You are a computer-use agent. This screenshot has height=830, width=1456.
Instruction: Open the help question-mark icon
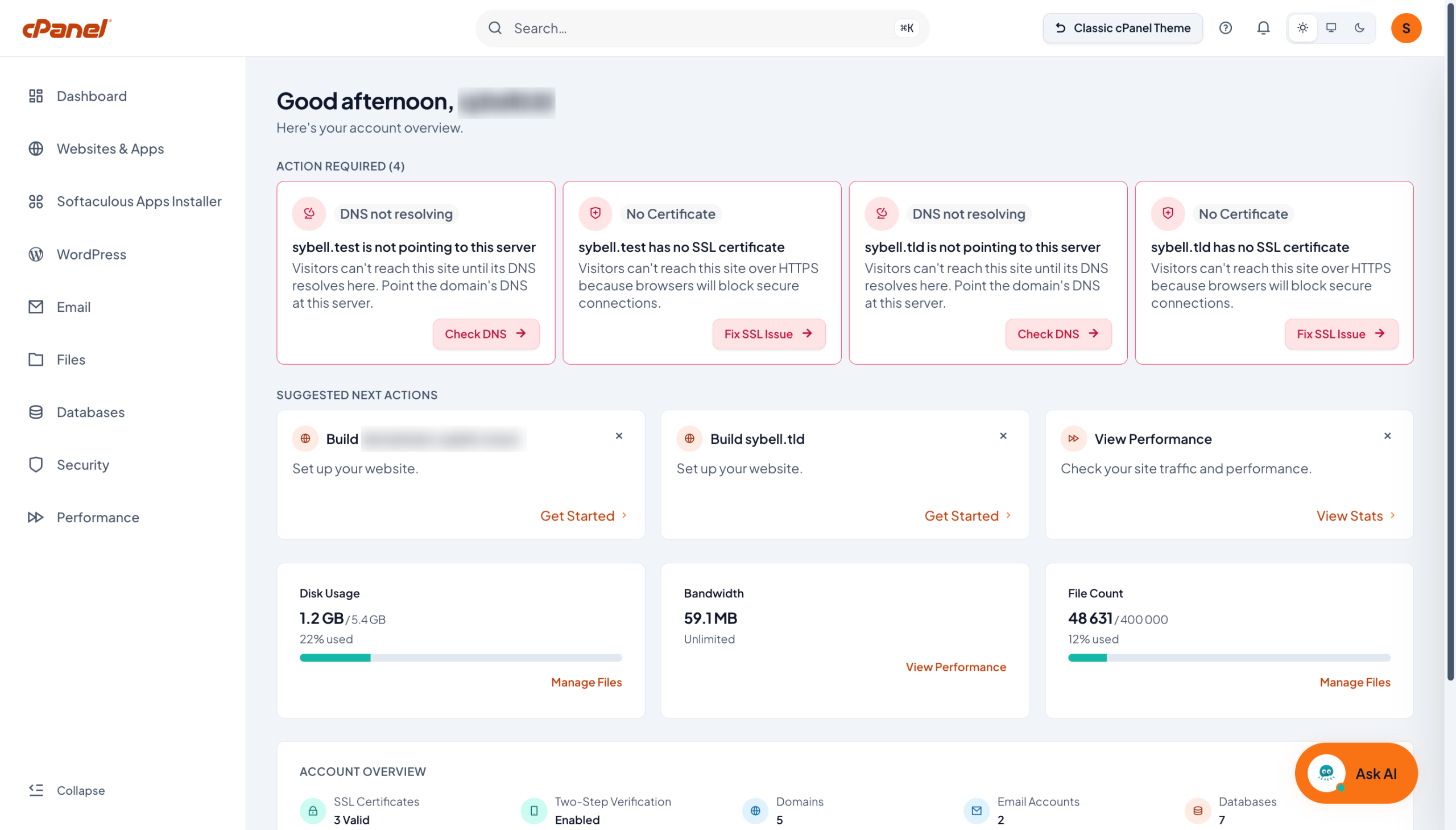1225,28
